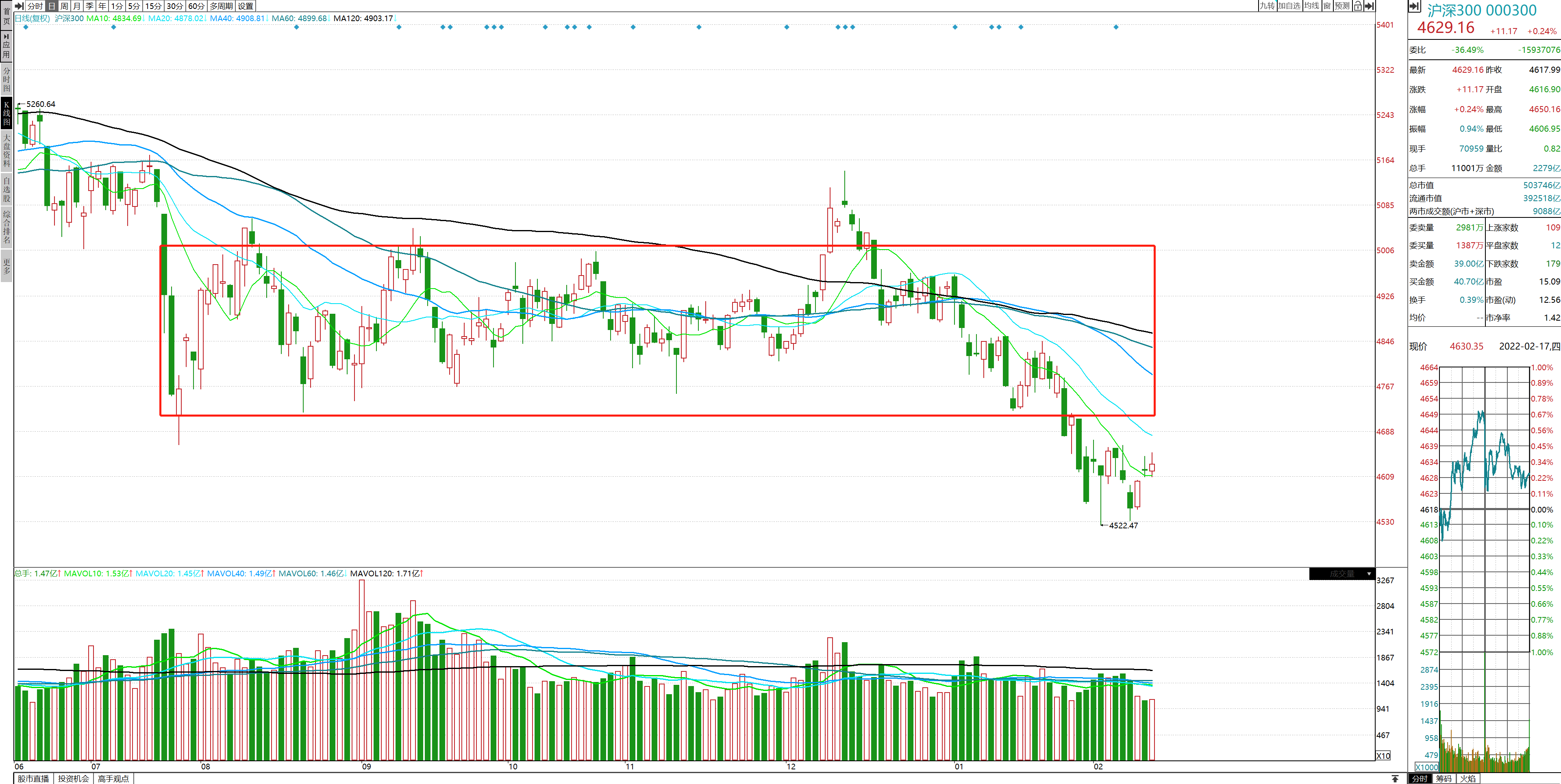Screen dimensions: 1561x784
Task: Switch to the 周 weekly period tab
Action: (x=64, y=6)
